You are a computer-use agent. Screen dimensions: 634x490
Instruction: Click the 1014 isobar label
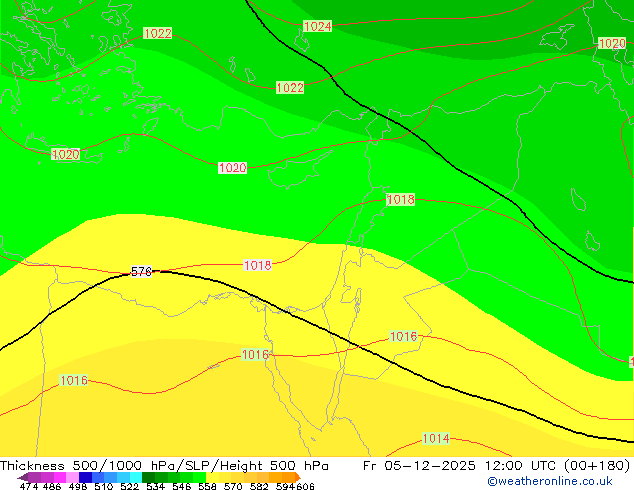pyautogui.click(x=435, y=439)
